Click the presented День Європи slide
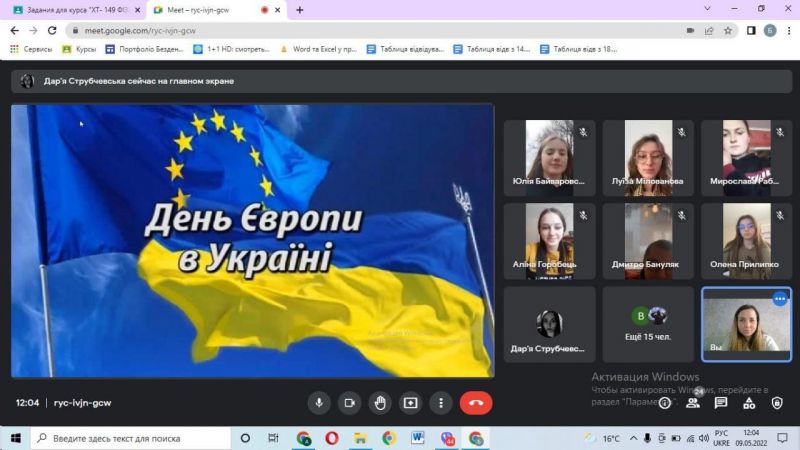Screen dimensions: 800x450 pos(253,241)
